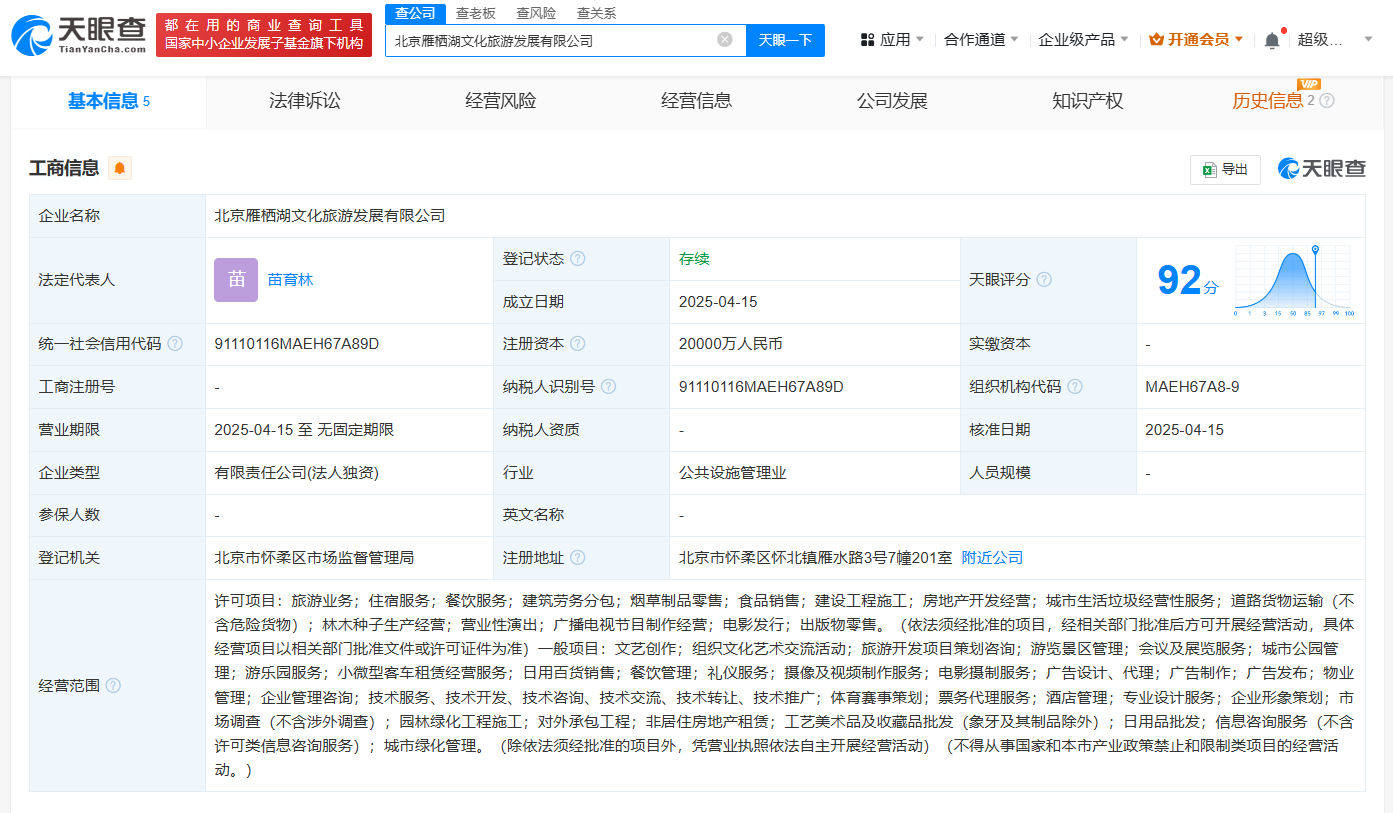Clear the search box with the X icon

pos(725,40)
